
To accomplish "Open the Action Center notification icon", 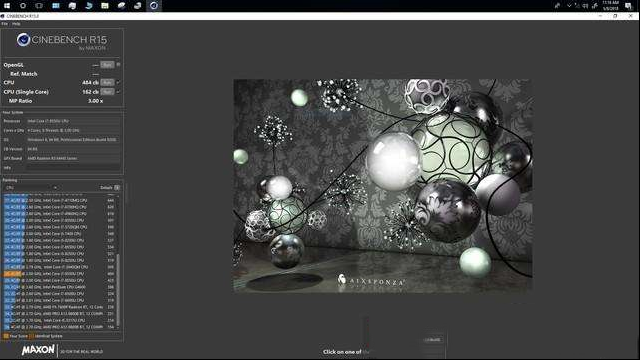I will (629, 6).
